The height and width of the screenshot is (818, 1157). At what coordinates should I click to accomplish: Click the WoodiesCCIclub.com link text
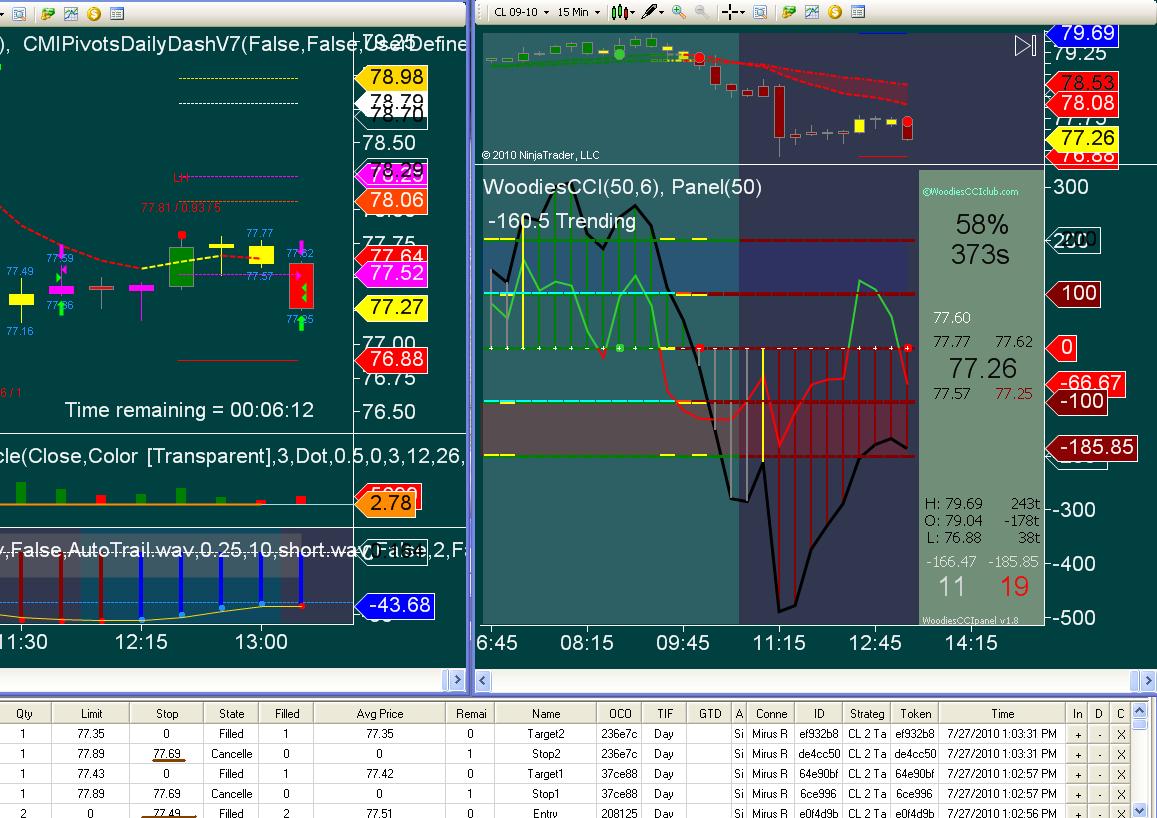970,192
